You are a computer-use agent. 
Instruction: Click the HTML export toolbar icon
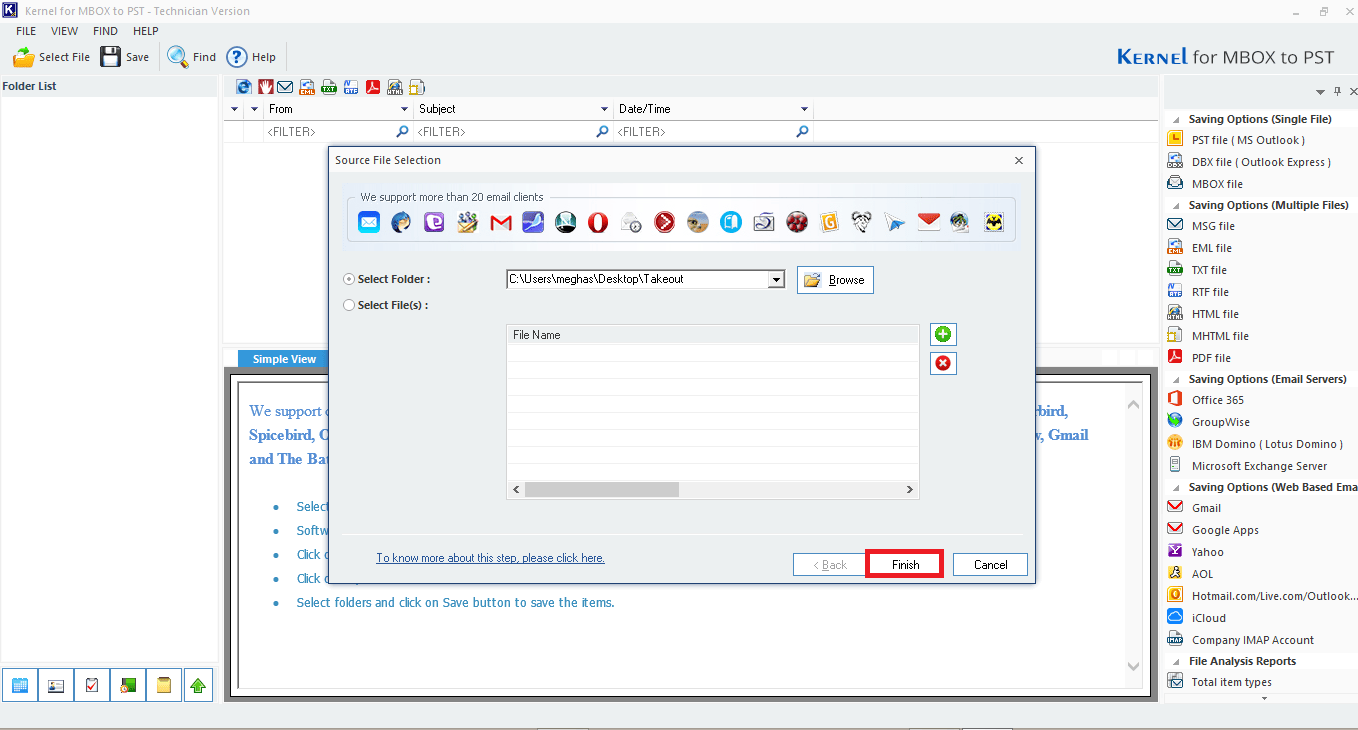pos(395,87)
